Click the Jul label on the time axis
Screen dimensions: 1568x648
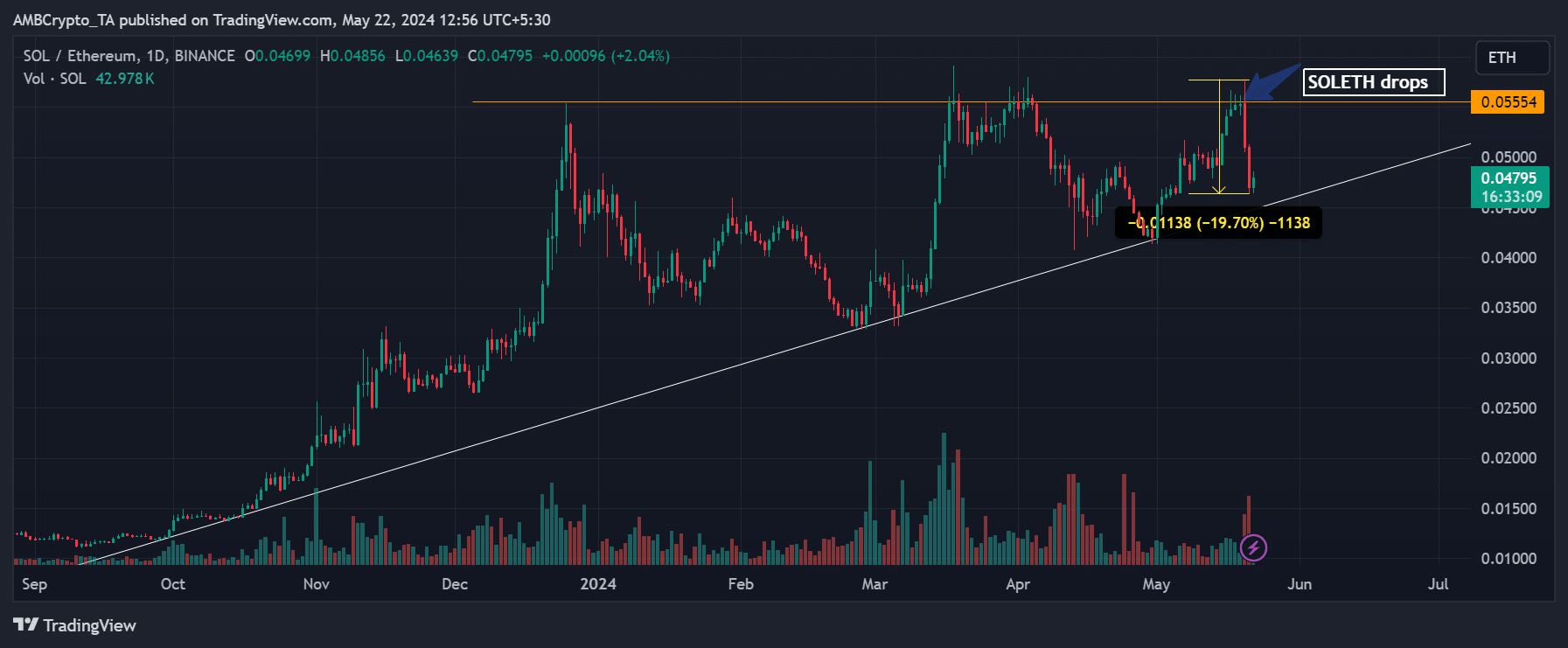click(x=1439, y=584)
